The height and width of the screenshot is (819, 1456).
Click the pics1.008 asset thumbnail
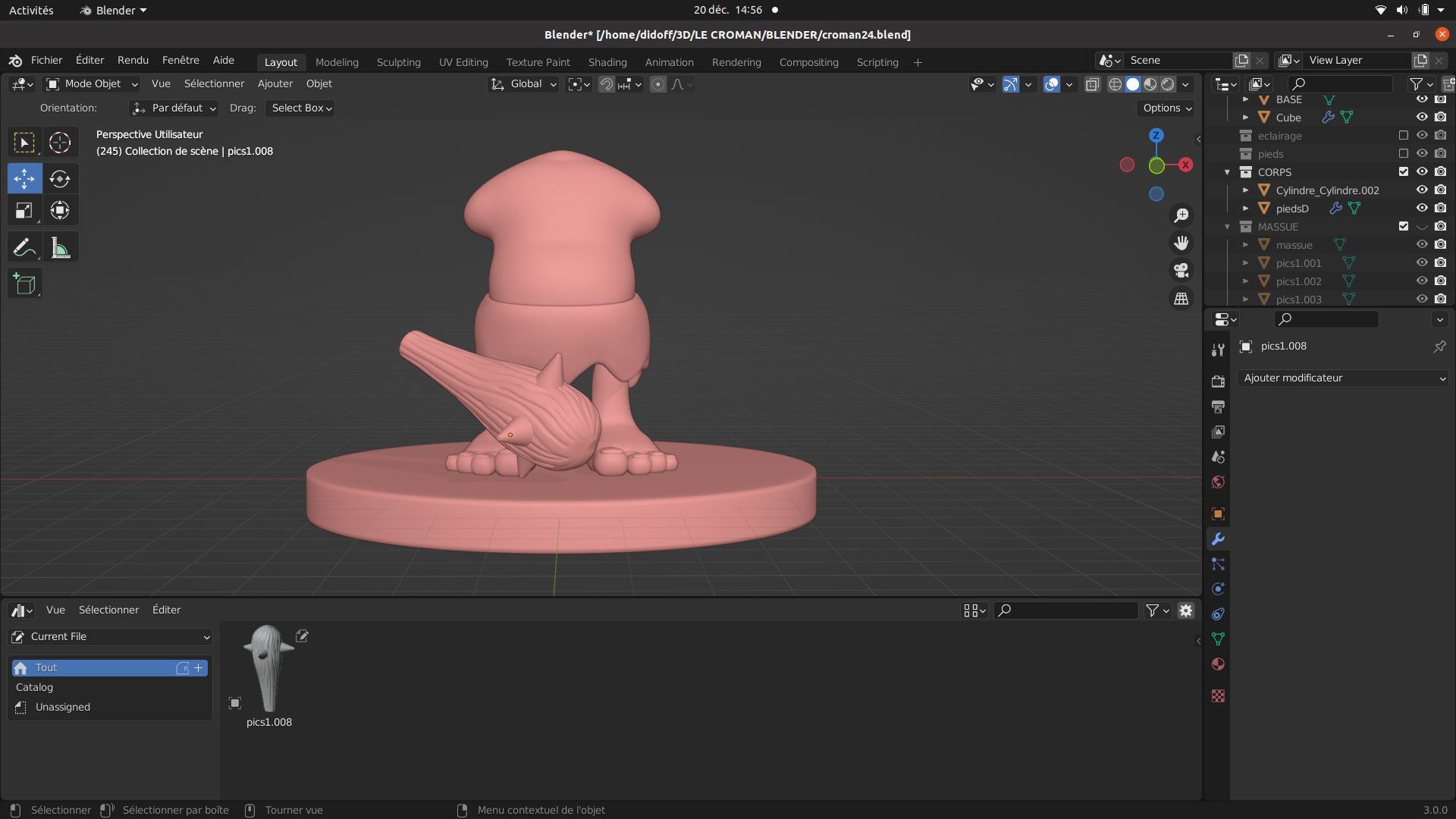pyautogui.click(x=268, y=668)
